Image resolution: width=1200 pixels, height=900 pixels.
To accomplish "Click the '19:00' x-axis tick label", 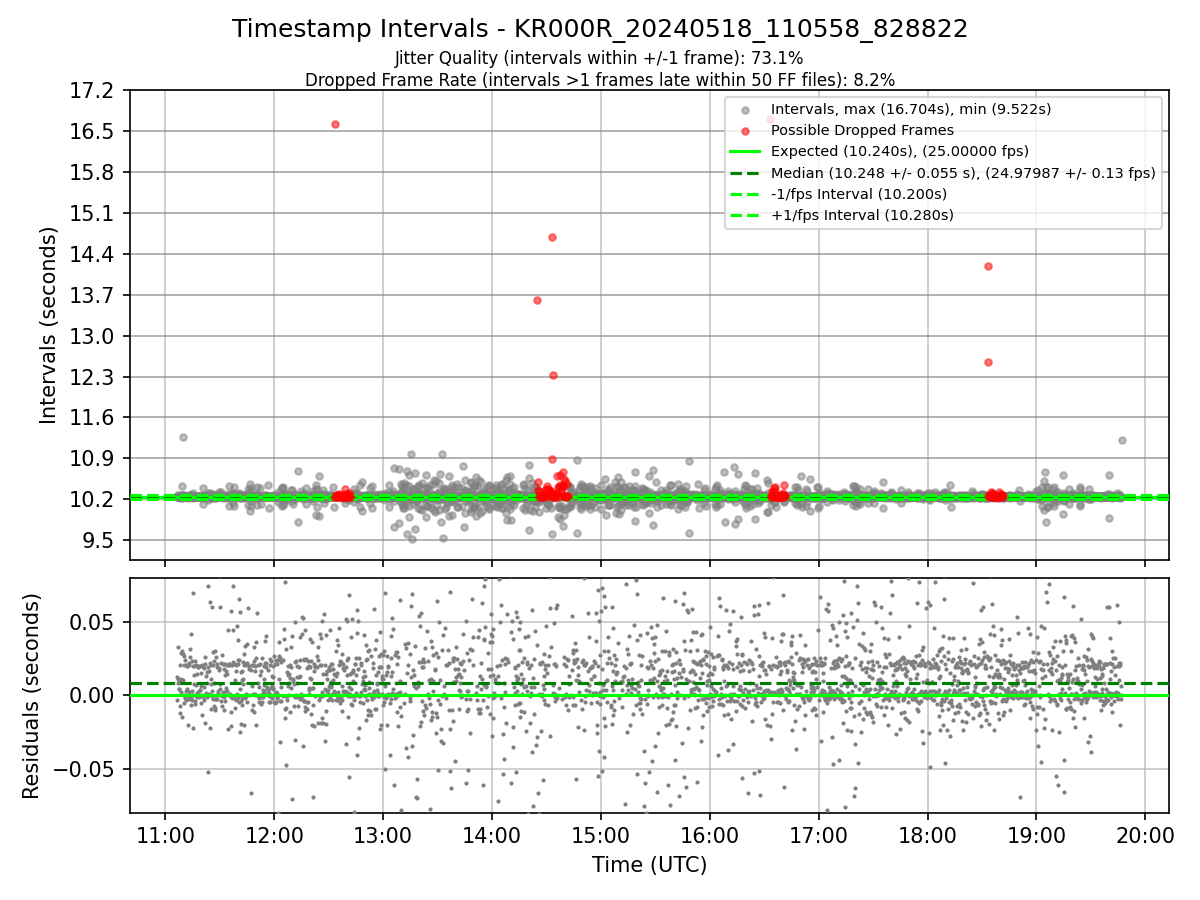I will point(1036,837).
